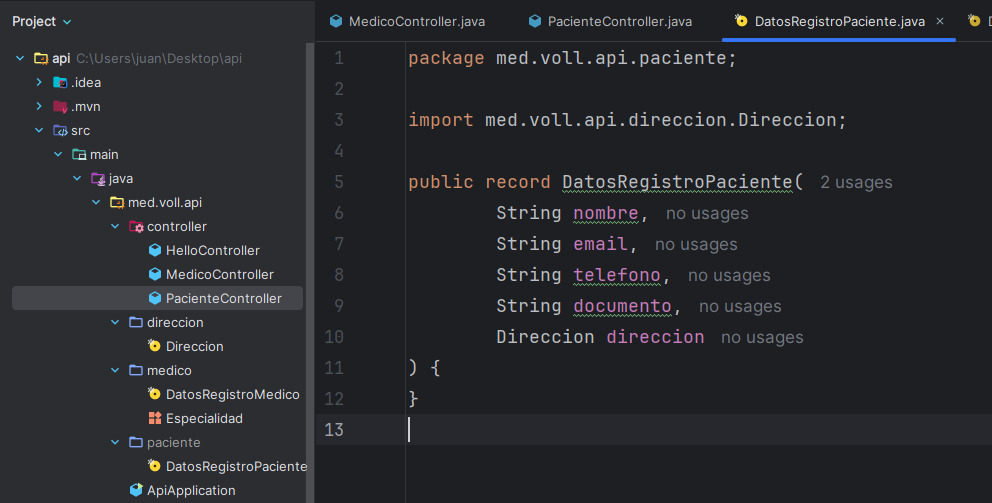Click the DatosRegistroPaciente record icon in tree
Screen dimensions: 992x503
point(155,466)
